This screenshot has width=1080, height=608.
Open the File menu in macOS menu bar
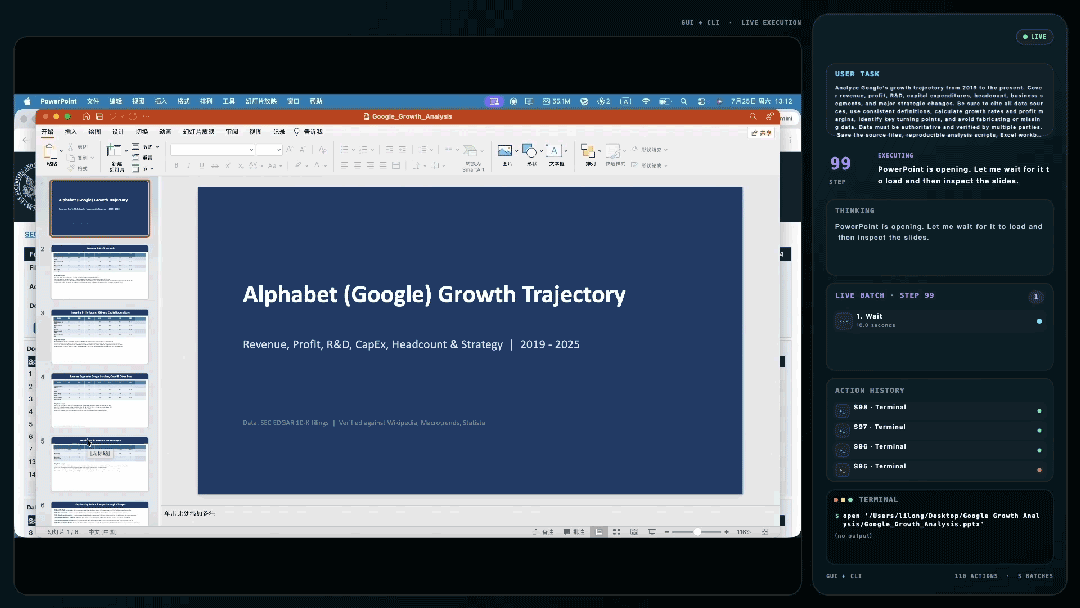[93, 101]
